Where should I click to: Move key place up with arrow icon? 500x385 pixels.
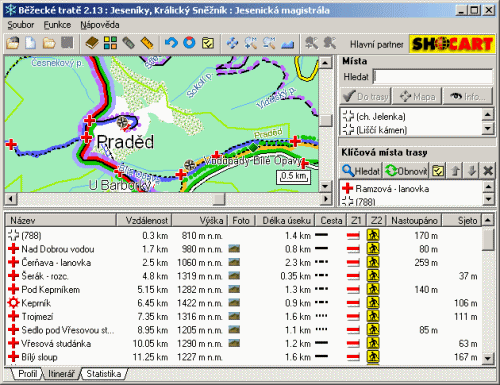click(x=455, y=171)
